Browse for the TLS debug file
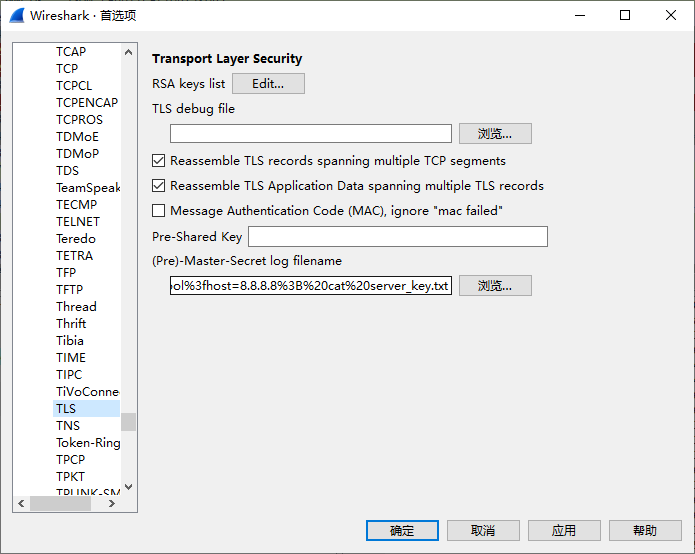Viewport: 695px width, 554px height. 495,133
